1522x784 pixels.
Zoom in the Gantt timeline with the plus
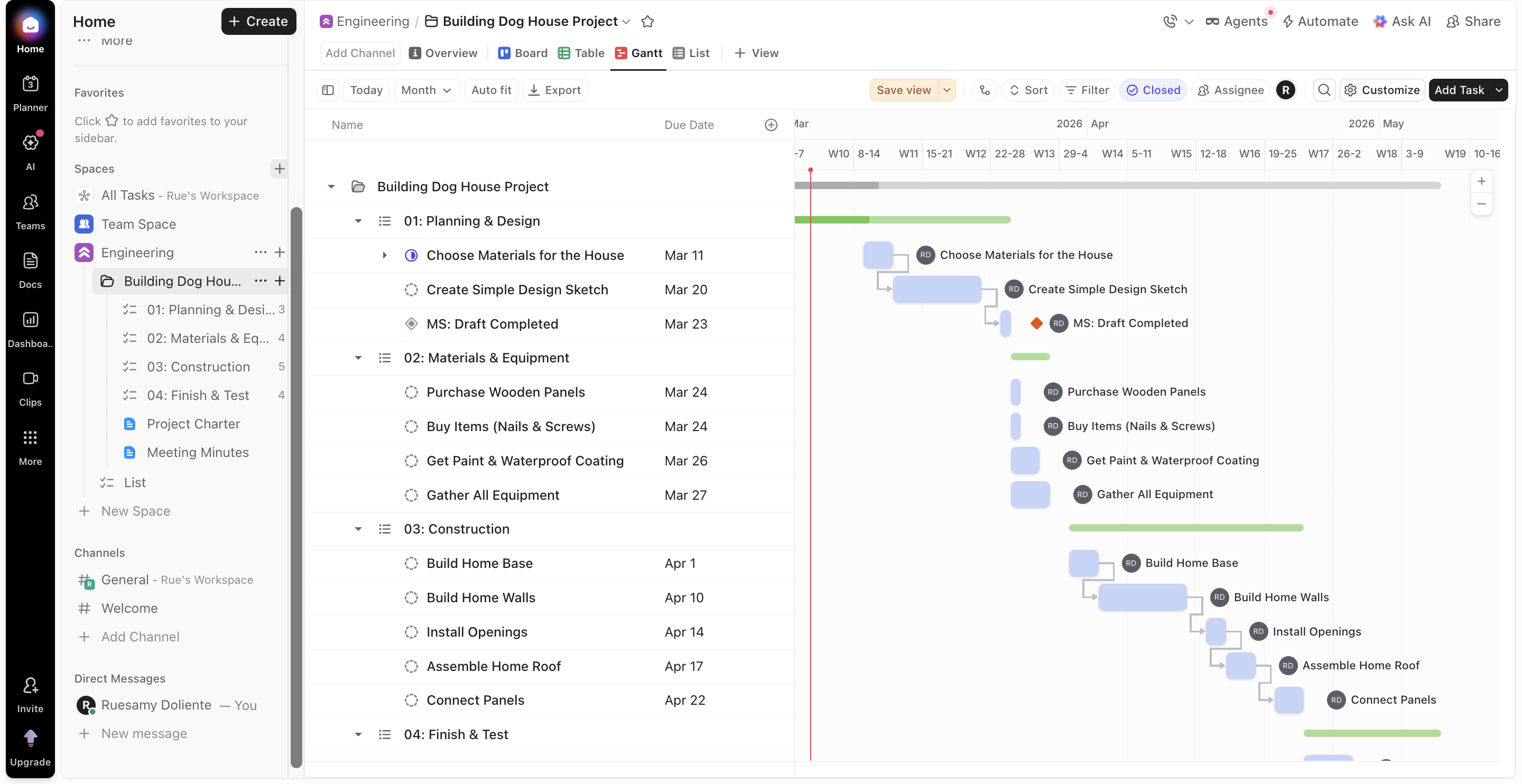click(1481, 181)
